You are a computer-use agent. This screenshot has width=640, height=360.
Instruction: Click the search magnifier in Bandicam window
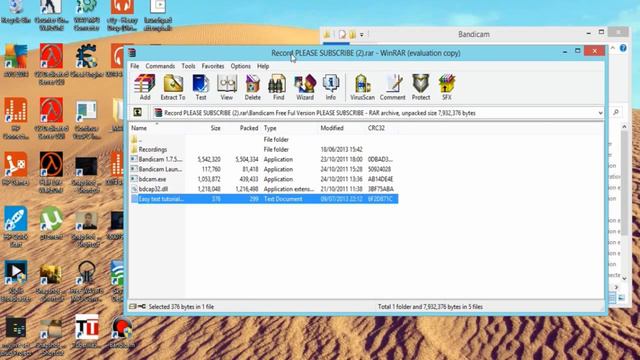pos(616,112)
